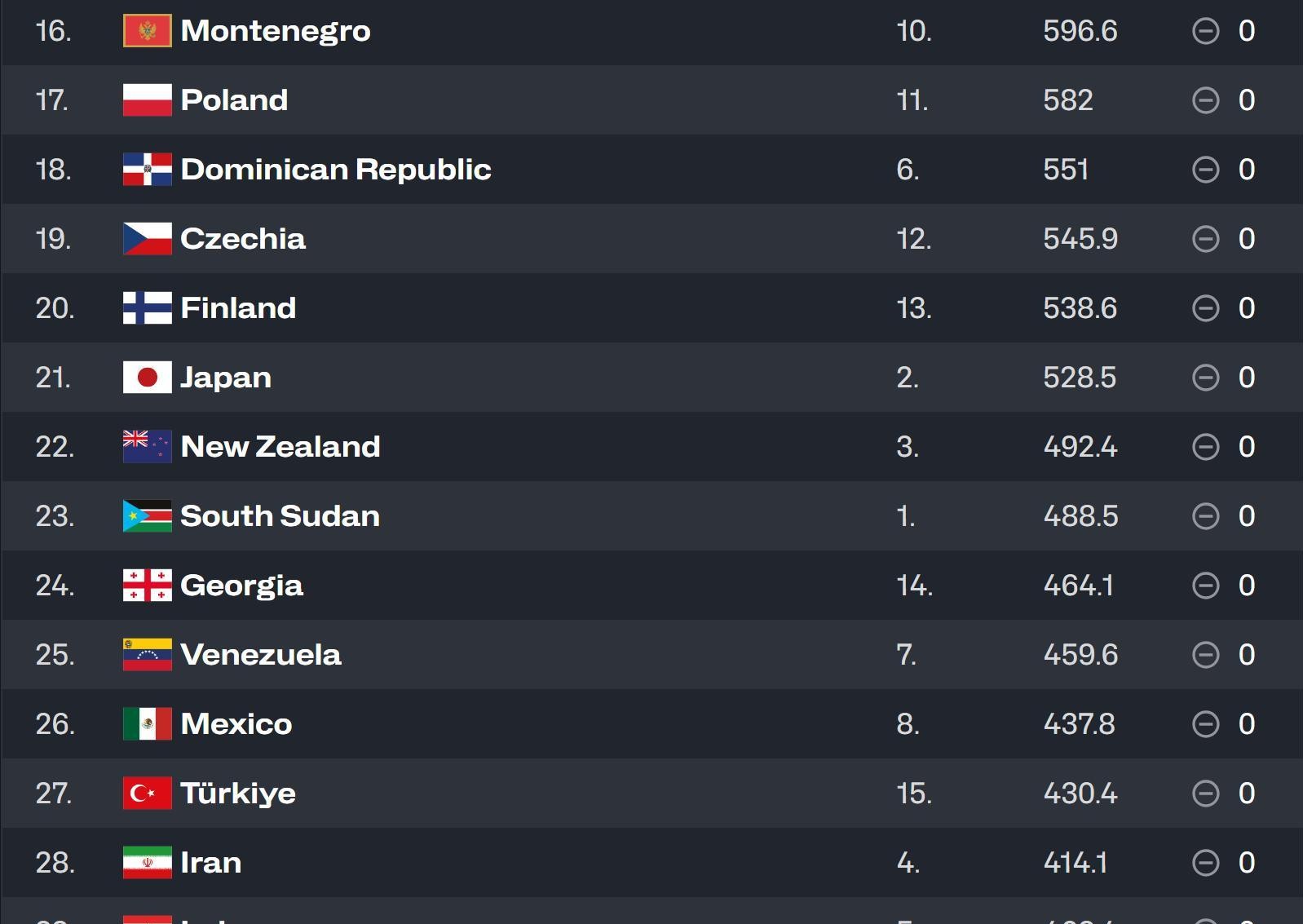Click the Dominican Republic flag icon
1303x924 pixels.
pyautogui.click(x=148, y=170)
